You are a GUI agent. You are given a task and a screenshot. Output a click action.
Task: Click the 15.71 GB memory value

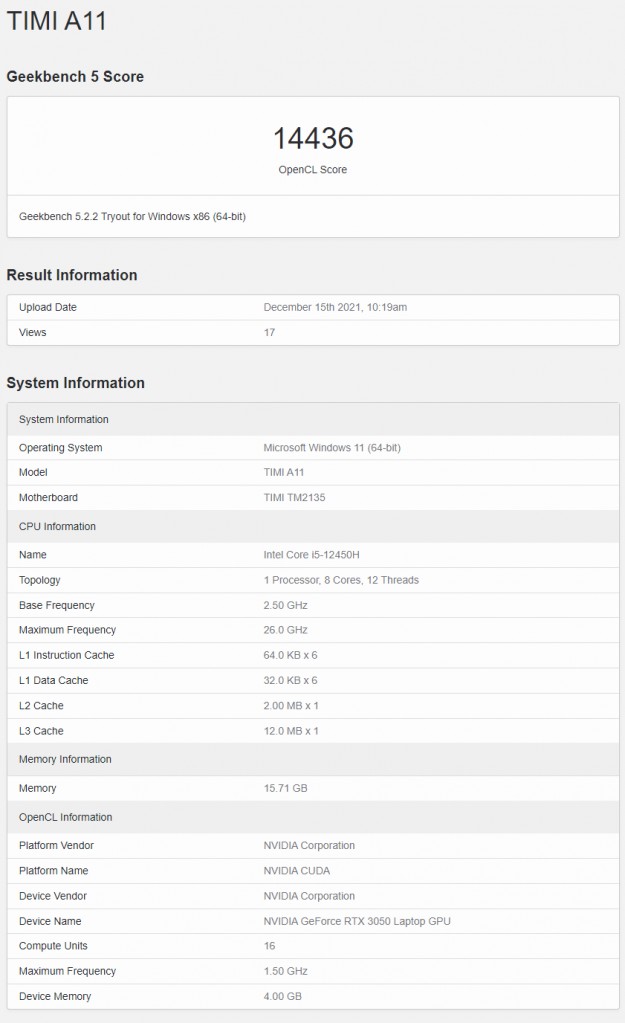[285, 789]
